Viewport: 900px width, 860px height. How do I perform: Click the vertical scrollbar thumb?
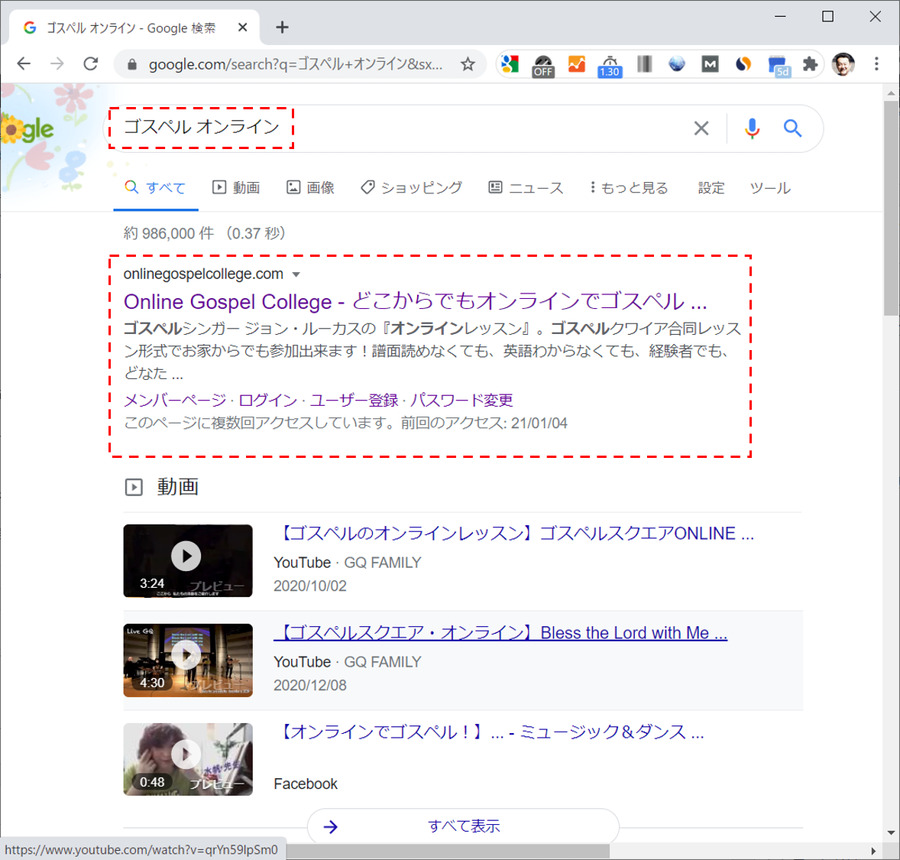[x=890, y=207]
